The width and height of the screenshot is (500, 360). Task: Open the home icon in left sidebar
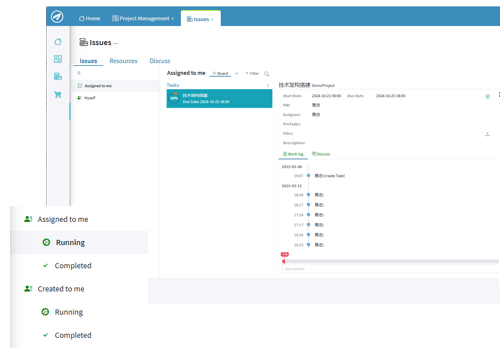pos(58,41)
